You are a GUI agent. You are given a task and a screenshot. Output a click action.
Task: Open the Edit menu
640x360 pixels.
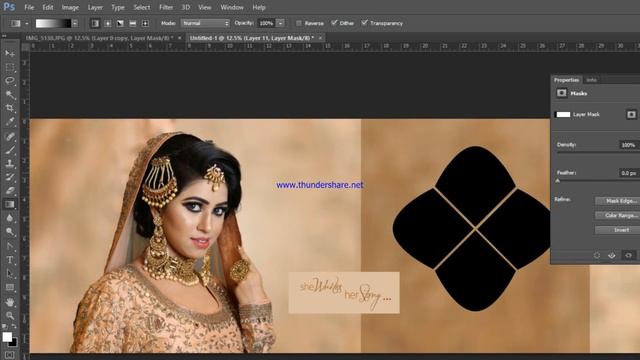coord(48,7)
